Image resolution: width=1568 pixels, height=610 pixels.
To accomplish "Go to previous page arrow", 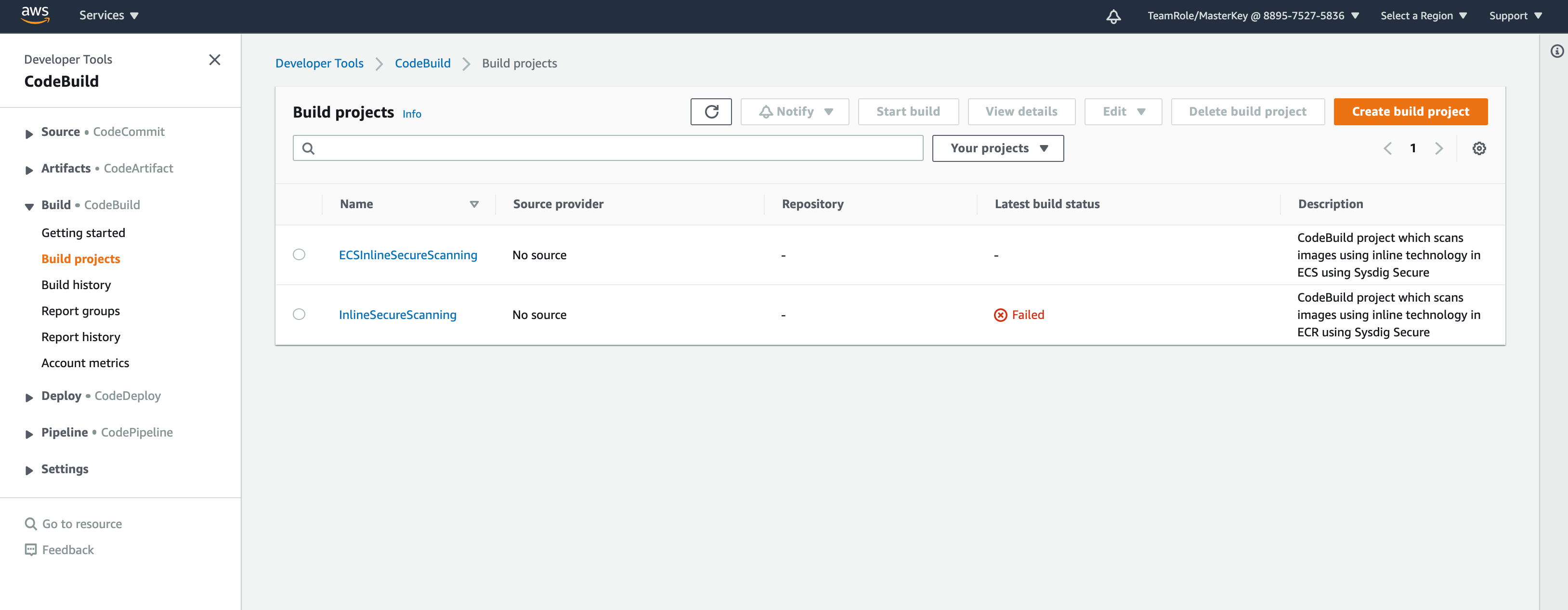I will click(1388, 148).
